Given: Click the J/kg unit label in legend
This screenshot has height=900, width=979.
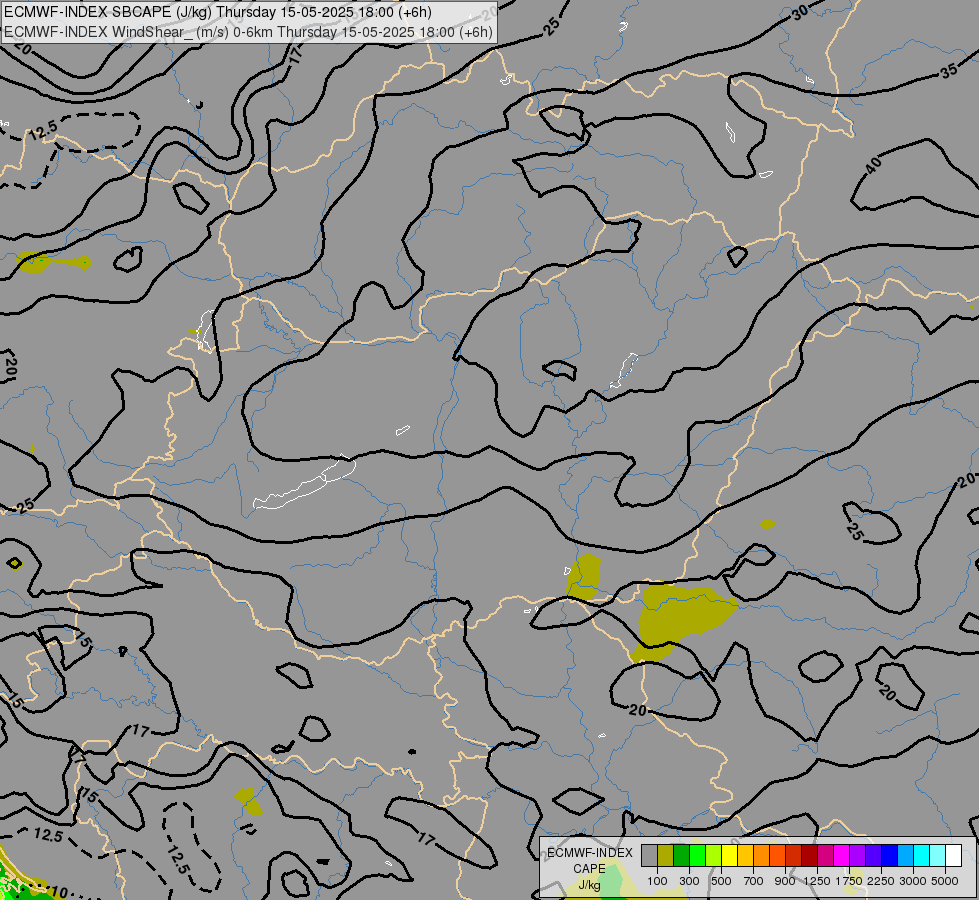Looking at the screenshot, I should click(589, 885).
